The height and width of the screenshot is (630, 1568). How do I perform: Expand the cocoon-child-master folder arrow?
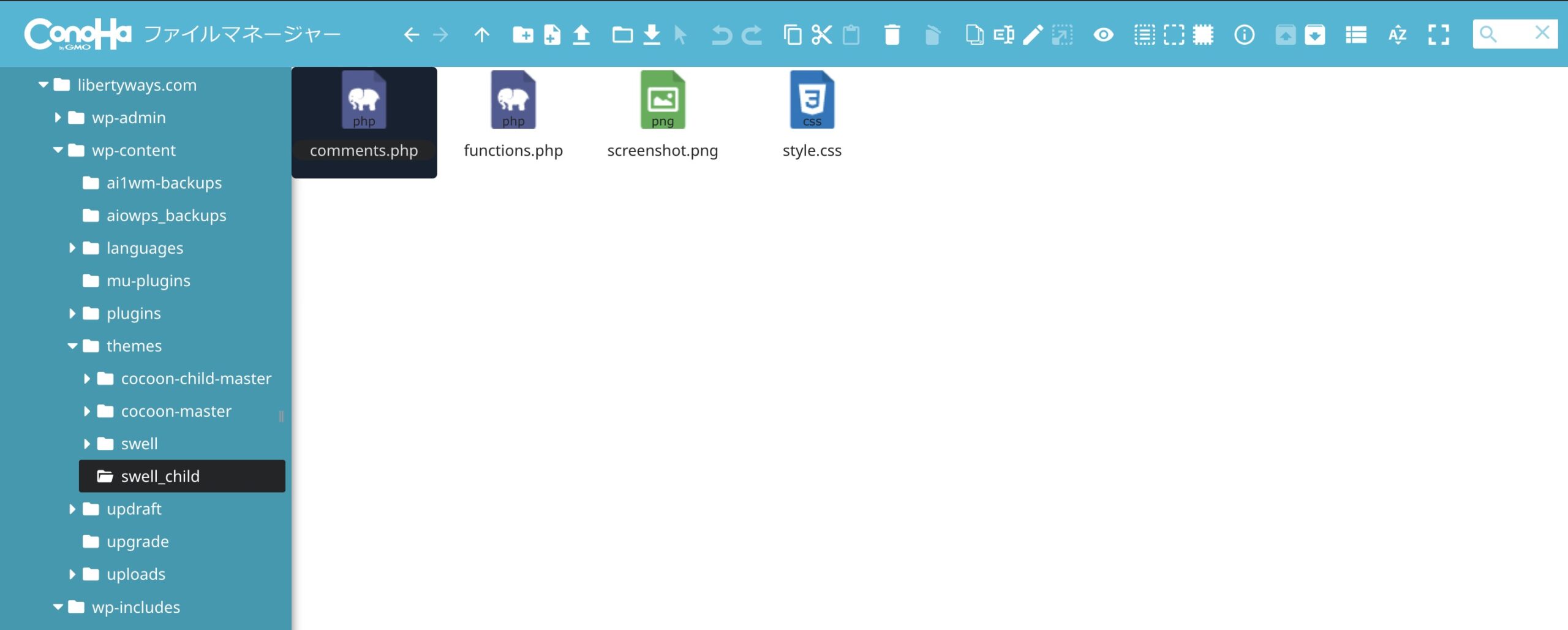[87, 379]
